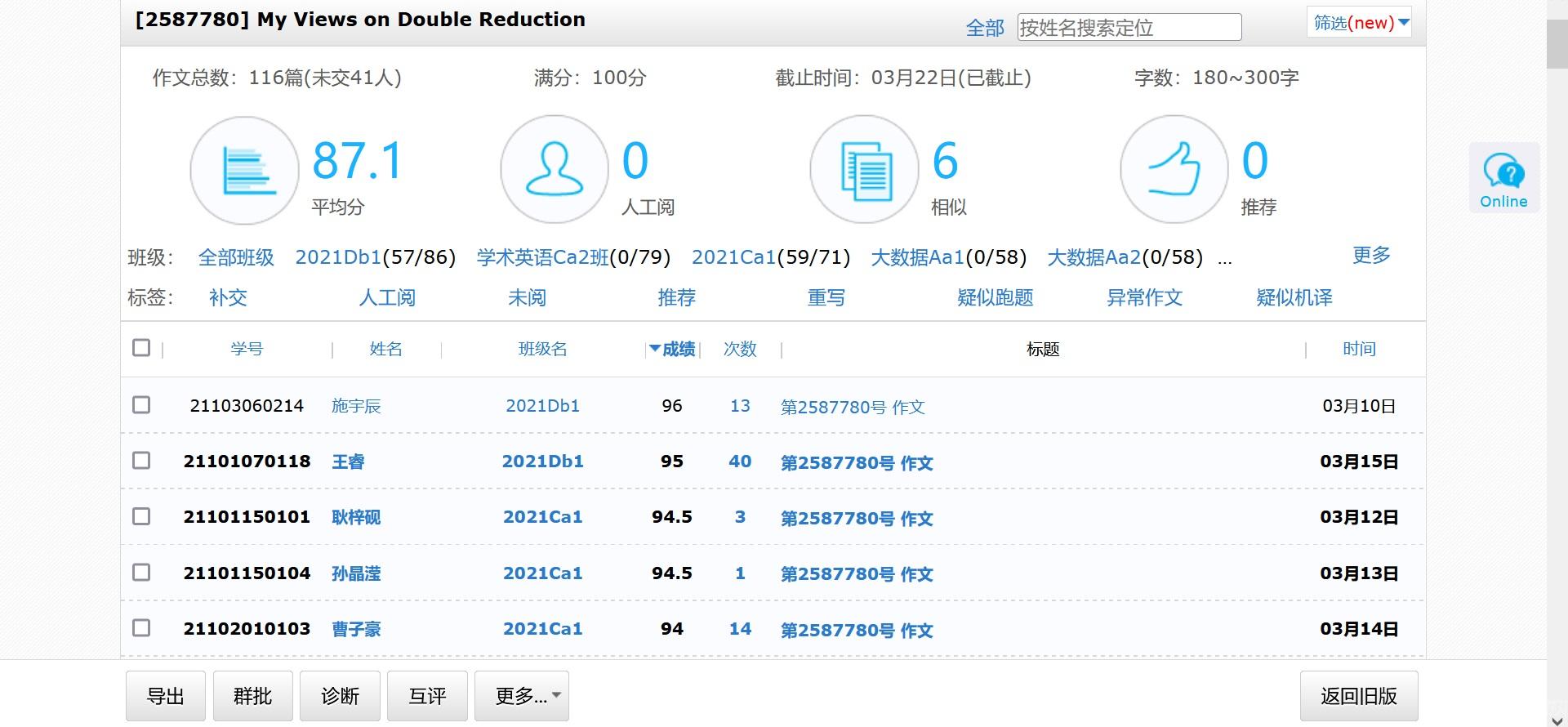The height and width of the screenshot is (727, 1568).
Task: Click the sort arrow on 成绩 column
Action: pos(654,349)
